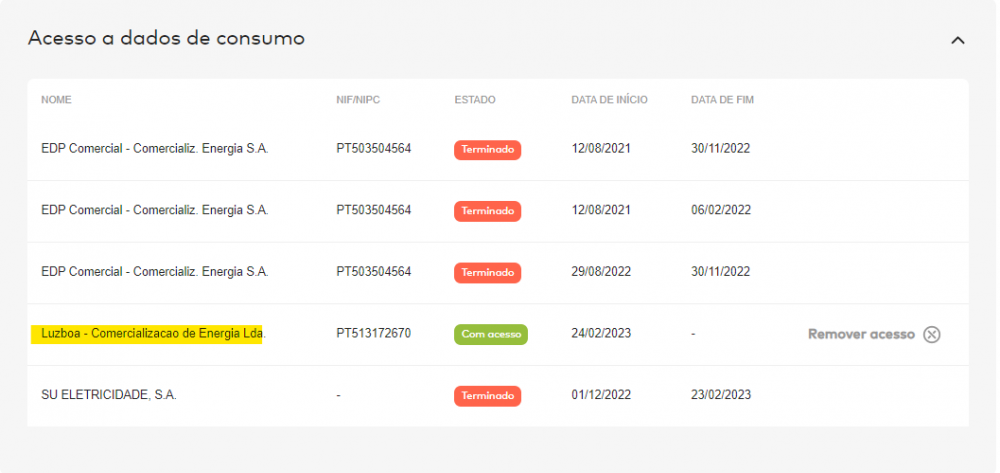The image size is (1000, 473).
Task: Click the end date 06/02/2022
Action: pyautogui.click(x=720, y=210)
